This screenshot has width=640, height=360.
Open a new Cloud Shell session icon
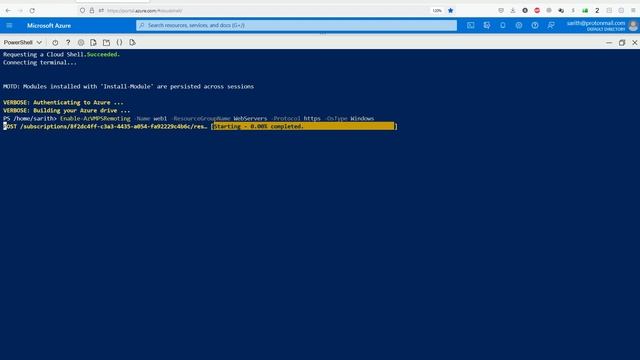pyautogui.click(x=106, y=42)
